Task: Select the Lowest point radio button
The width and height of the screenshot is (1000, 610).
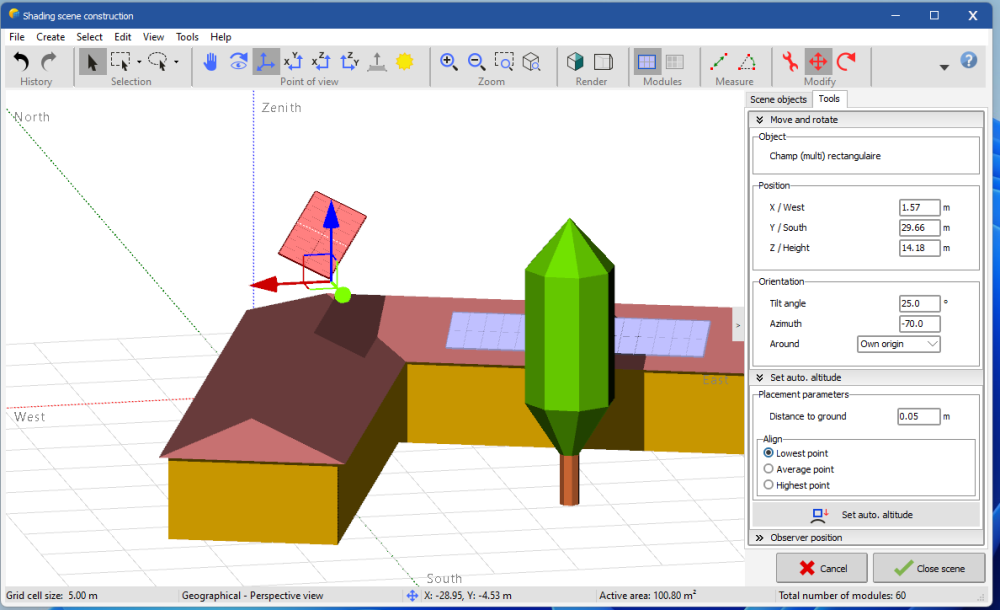Action: point(768,454)
